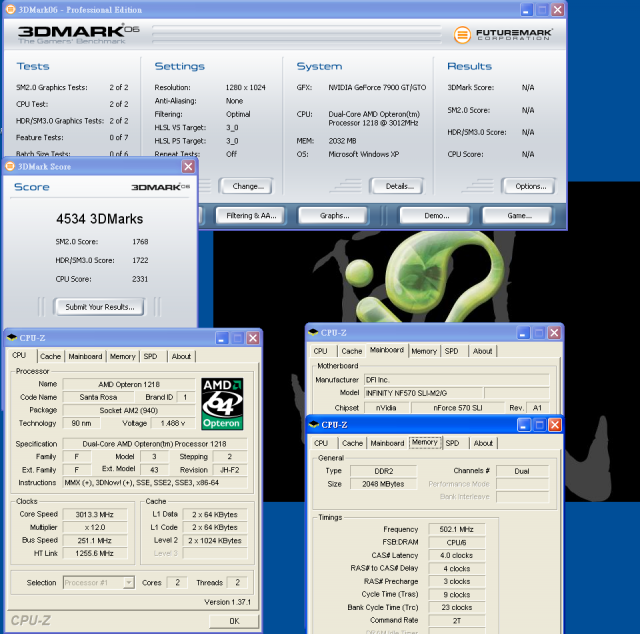Close the CPU-Z Memory window
Viewport: 640px width, 634px height.
coord(555,425)
